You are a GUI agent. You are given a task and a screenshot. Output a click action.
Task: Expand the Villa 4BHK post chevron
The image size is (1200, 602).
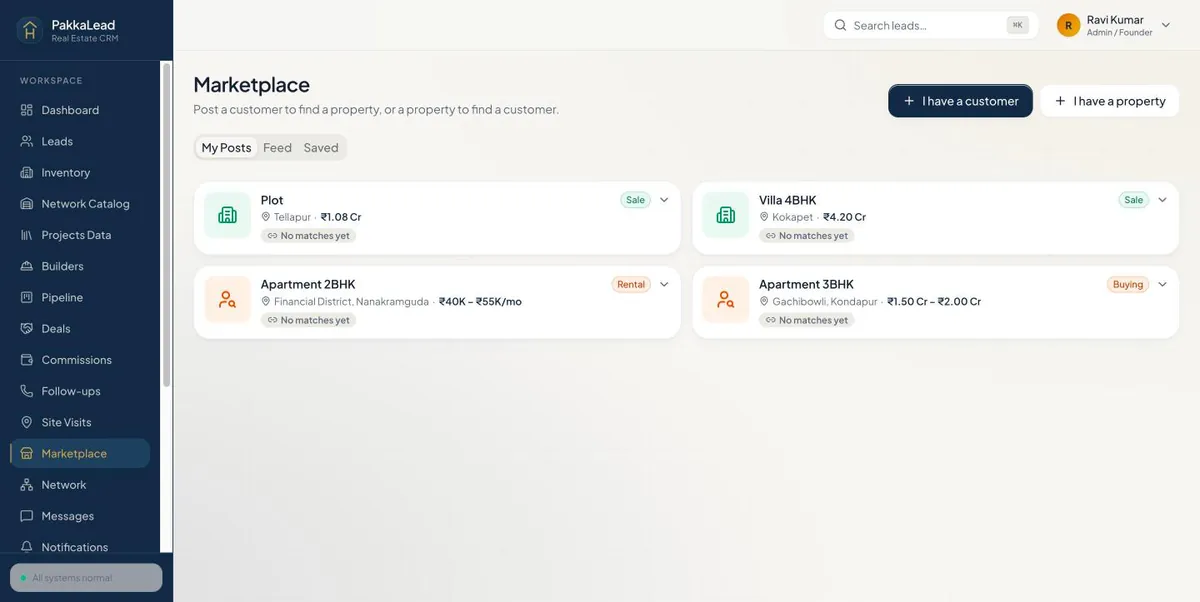tap(1162, 200)
